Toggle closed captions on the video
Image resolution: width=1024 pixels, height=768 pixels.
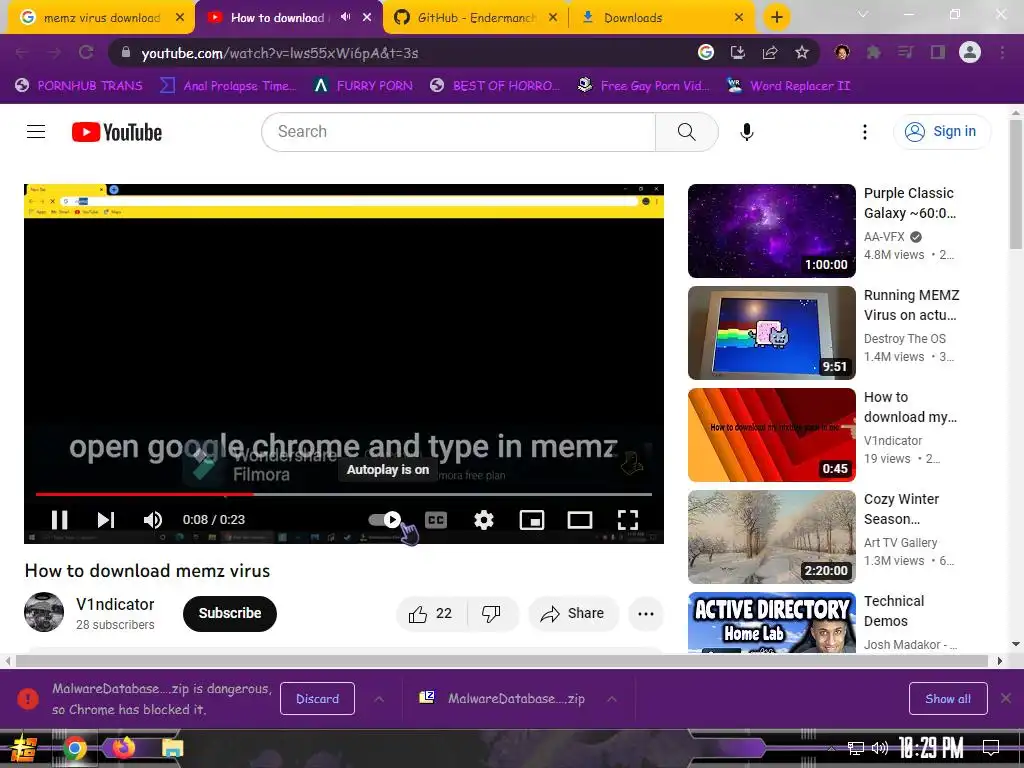(x=436, y=520)
